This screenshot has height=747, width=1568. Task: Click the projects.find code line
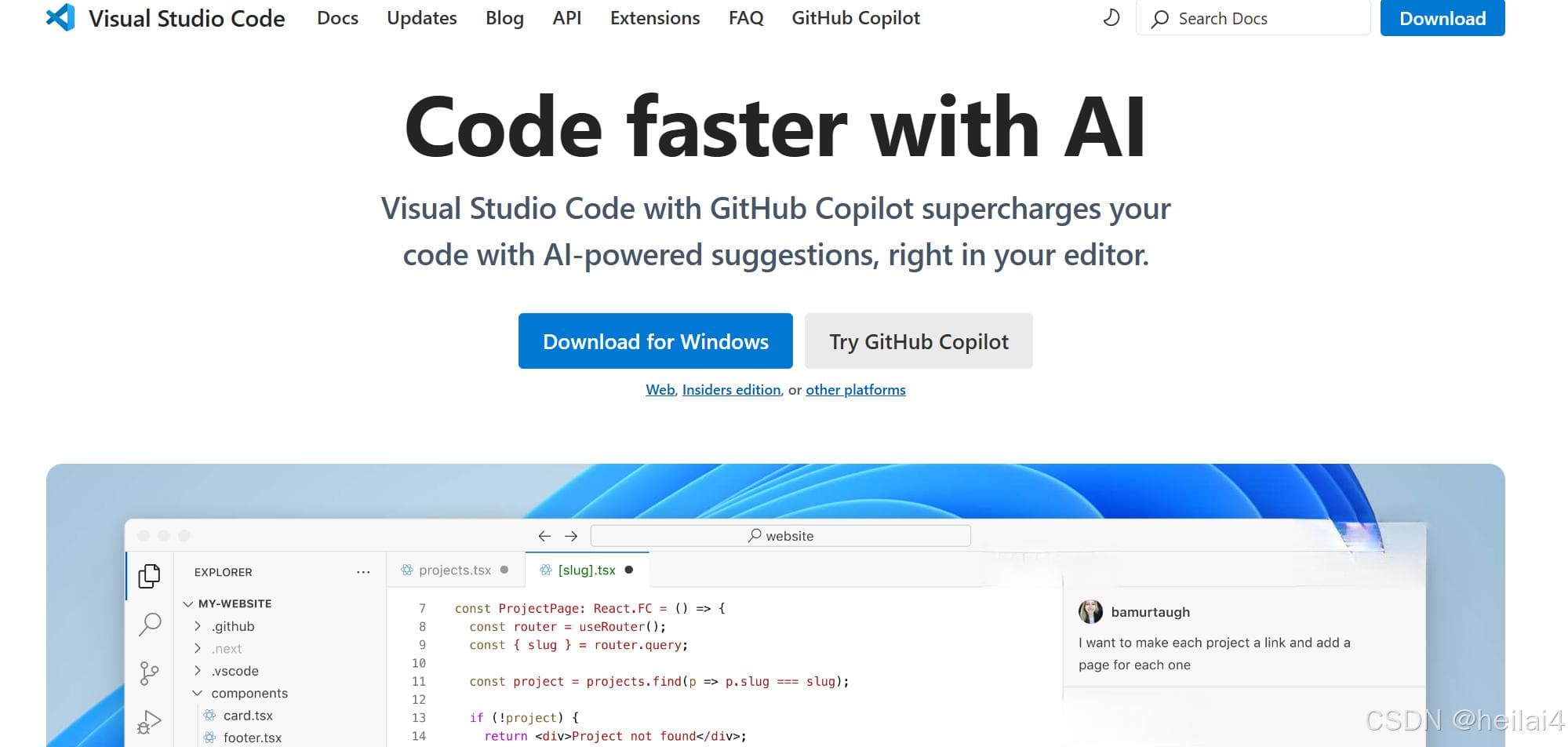[659, 681]
